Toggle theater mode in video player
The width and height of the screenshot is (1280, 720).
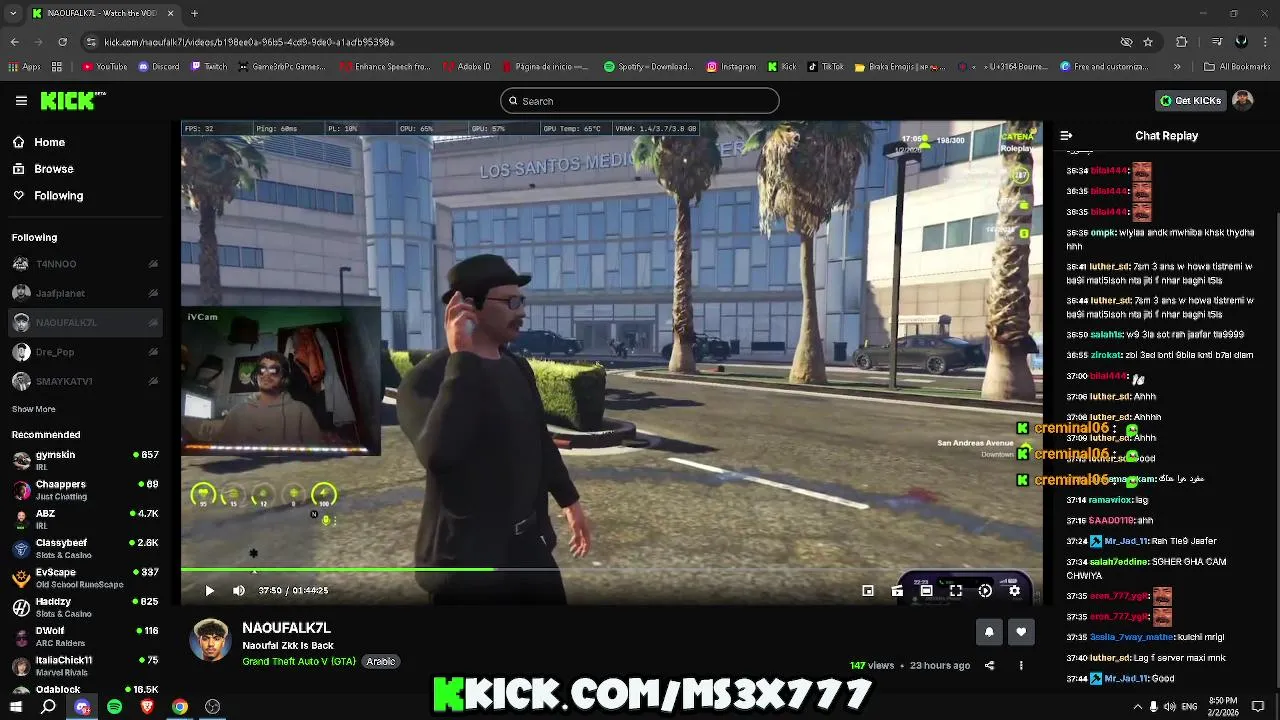(x=926, y=591)
